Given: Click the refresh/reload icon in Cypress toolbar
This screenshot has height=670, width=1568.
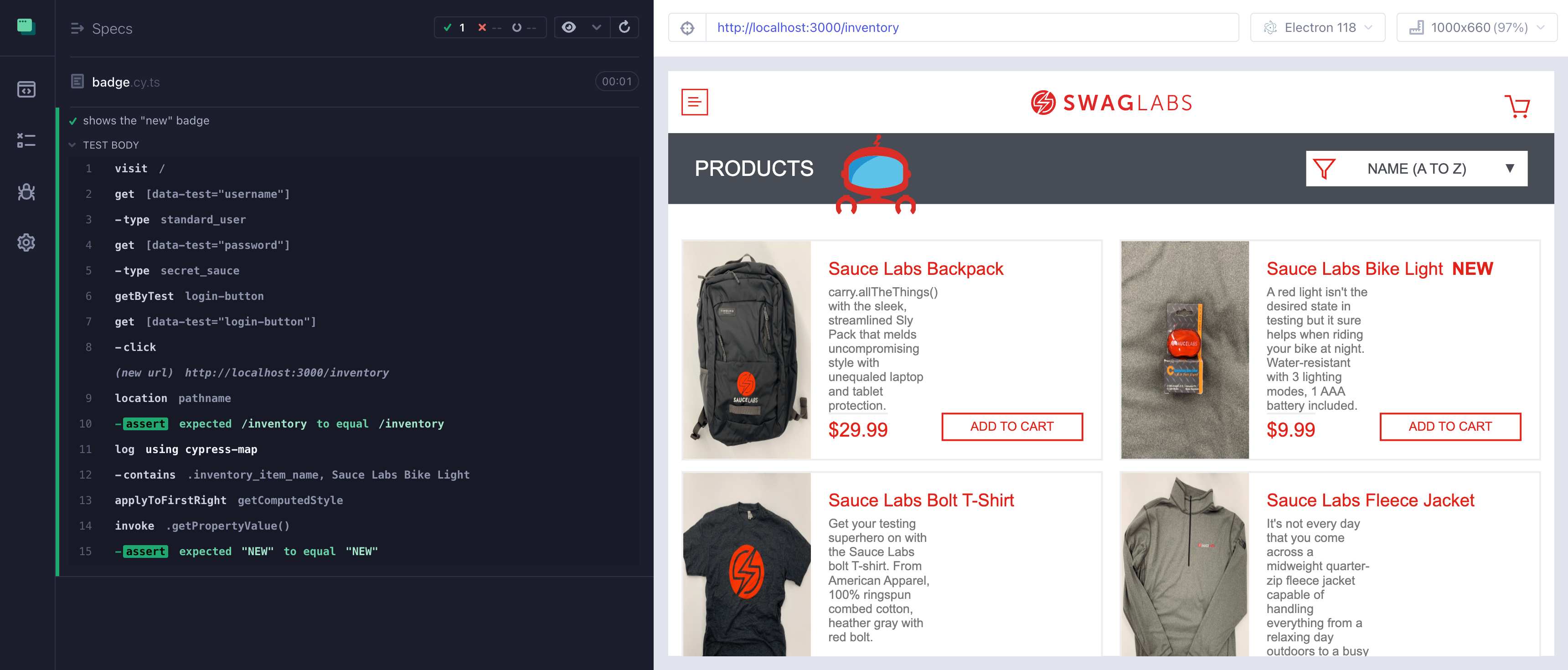Looking at the screenshot, I should click(x=625, y=28).
